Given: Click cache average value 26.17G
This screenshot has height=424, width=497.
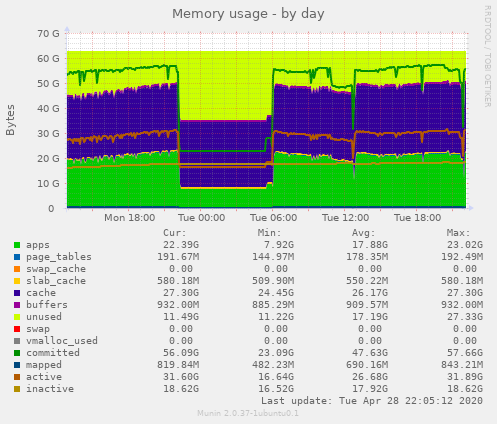Looking at the screenshot, I should coord(370,293).
